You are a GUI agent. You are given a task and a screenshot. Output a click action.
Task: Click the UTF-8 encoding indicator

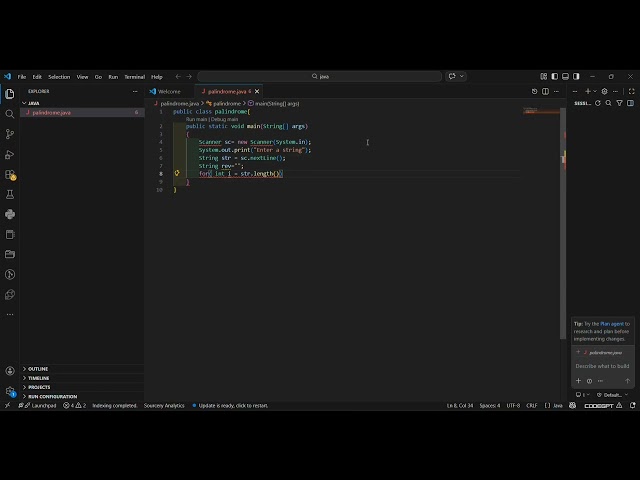513,405
